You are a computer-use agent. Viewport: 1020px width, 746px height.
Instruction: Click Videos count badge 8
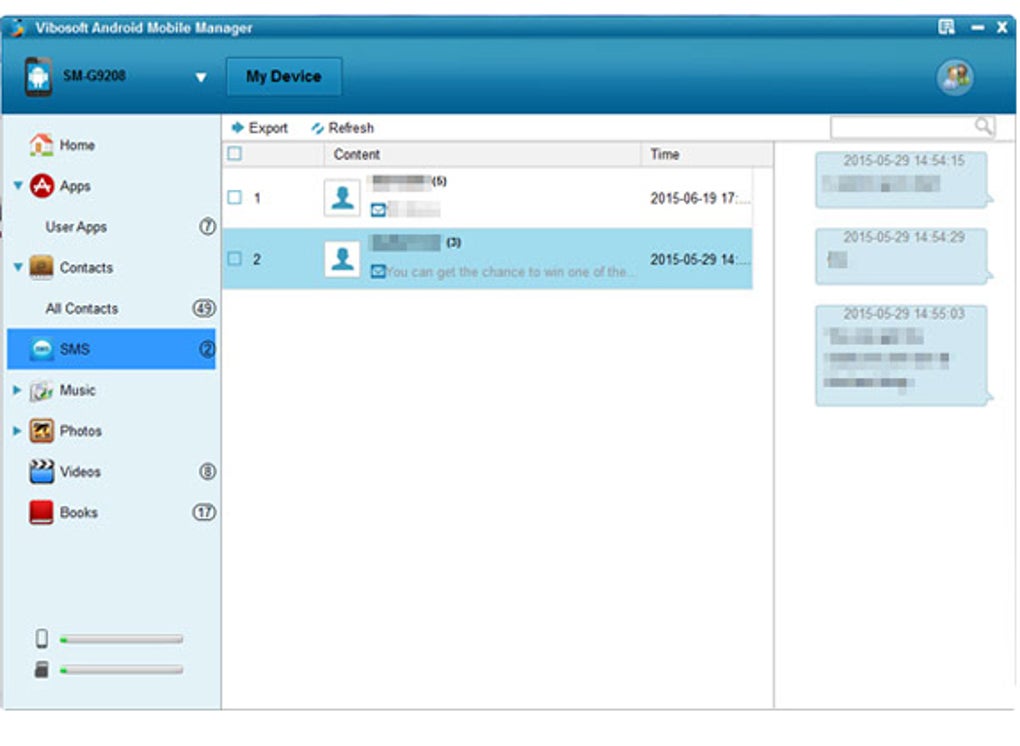[207, 472]
